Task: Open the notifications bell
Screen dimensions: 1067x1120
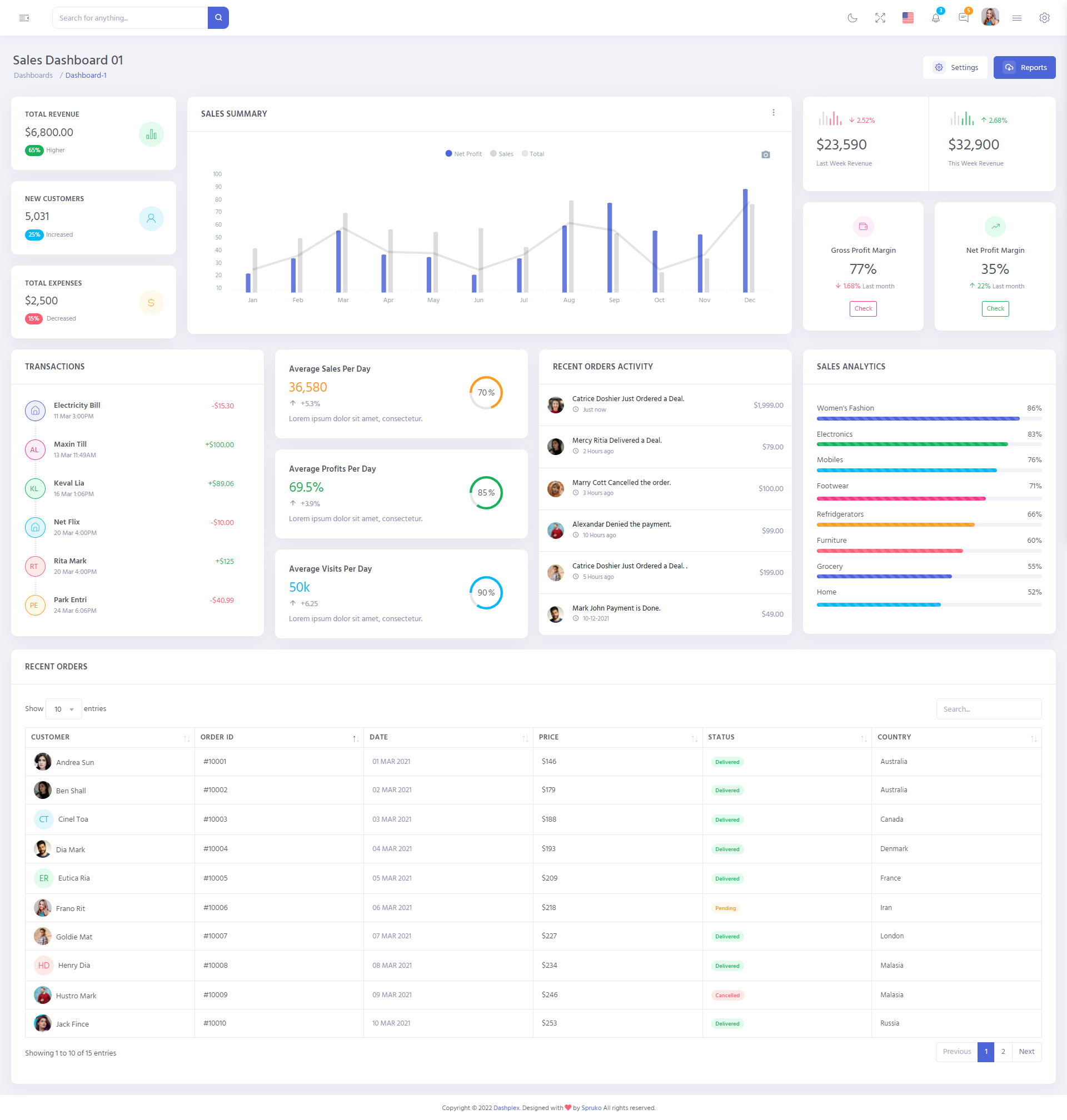Action: click(x=935, y=18)
